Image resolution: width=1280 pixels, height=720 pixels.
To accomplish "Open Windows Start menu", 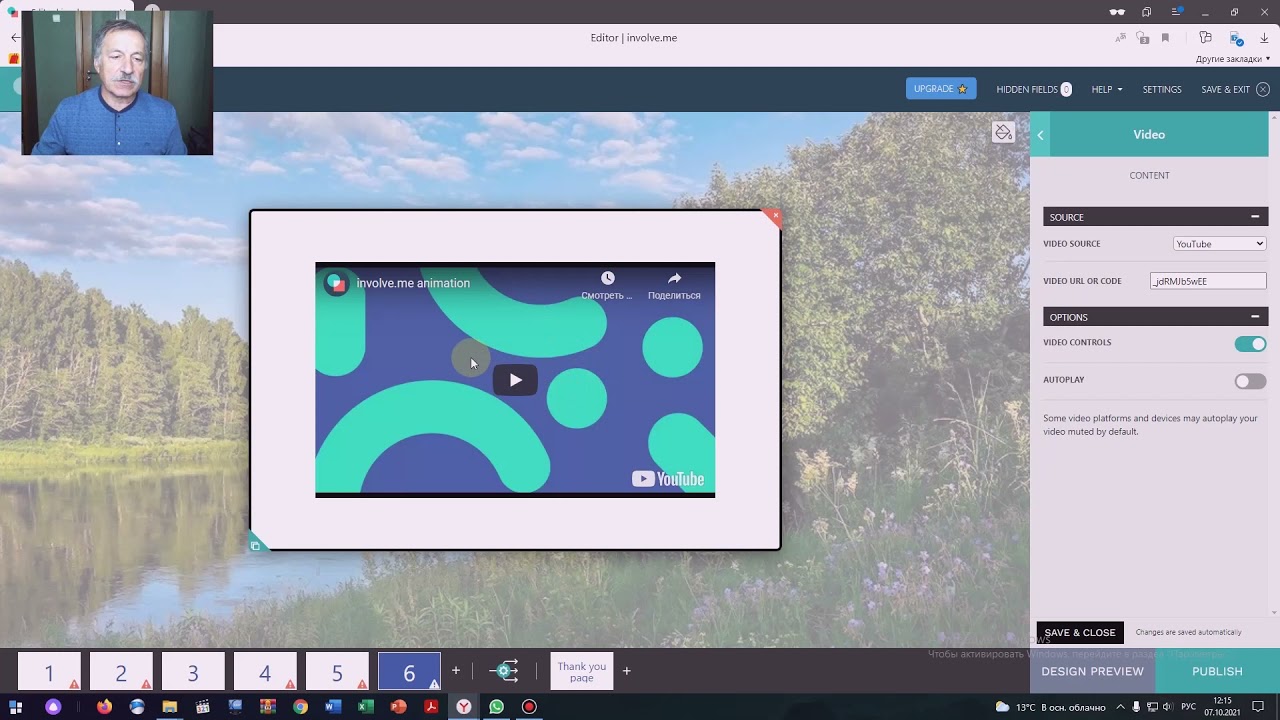I will pyautogui.click(x=15, y=707).
